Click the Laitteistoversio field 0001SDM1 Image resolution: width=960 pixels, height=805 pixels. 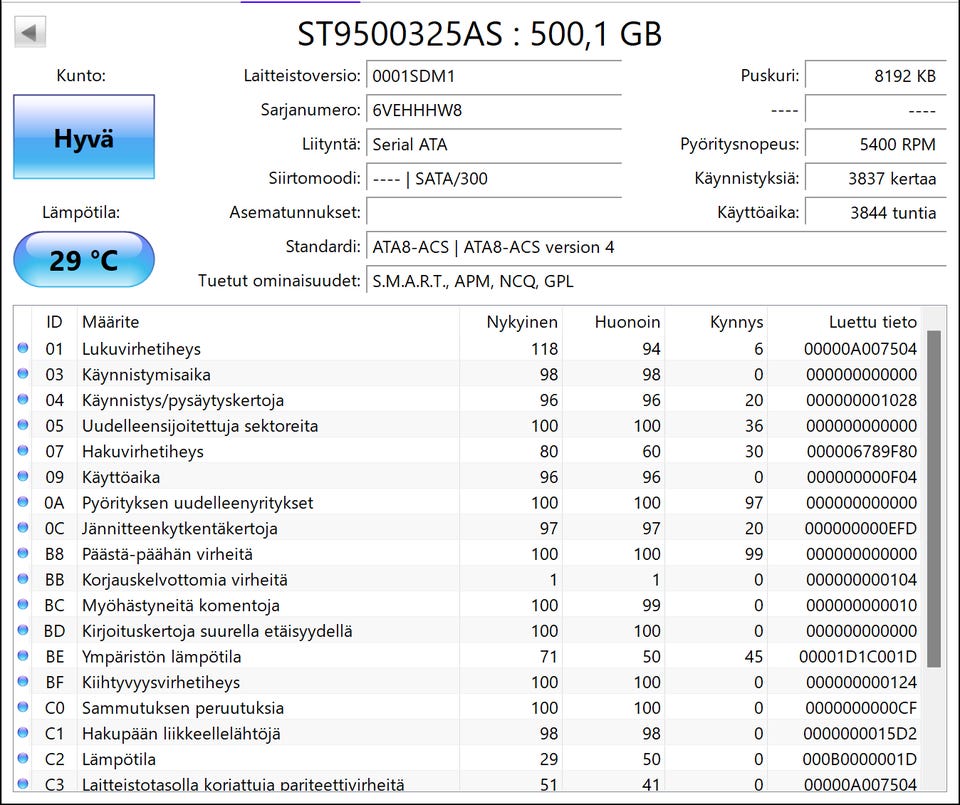[494, 76]
